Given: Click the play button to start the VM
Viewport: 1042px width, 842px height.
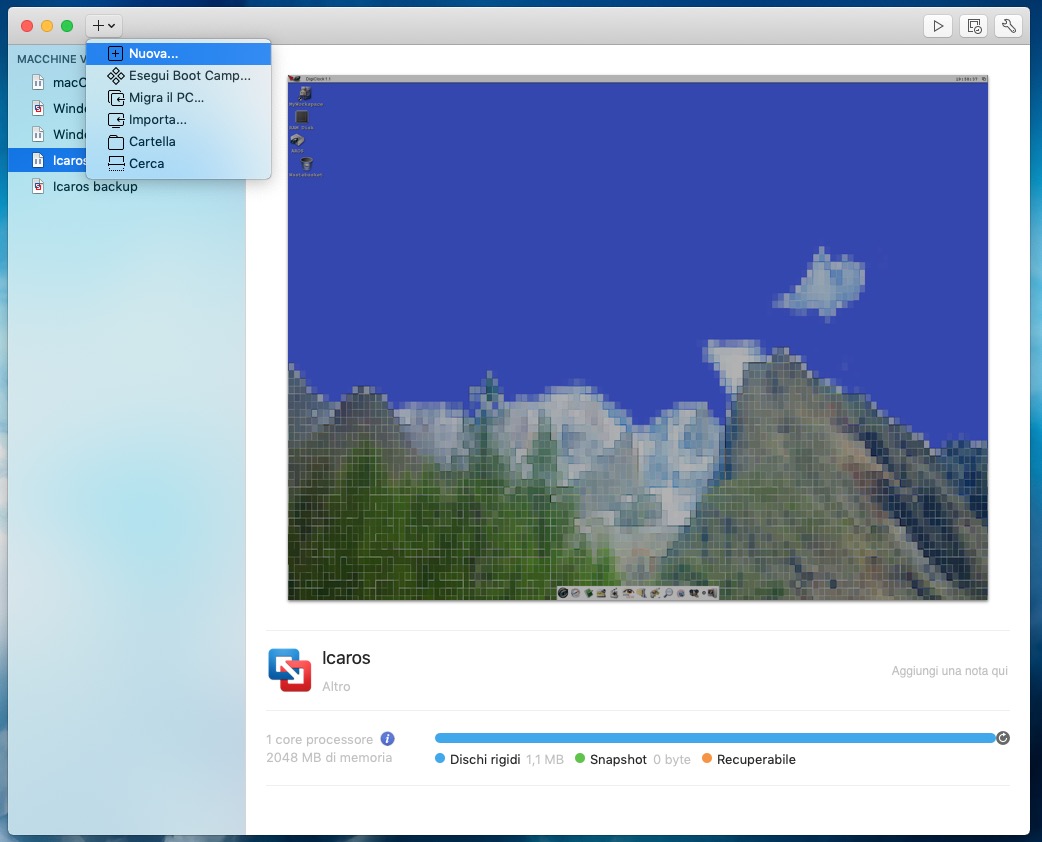Looking at the screenshot, I should pyautogui.click(x=937, y=26).
